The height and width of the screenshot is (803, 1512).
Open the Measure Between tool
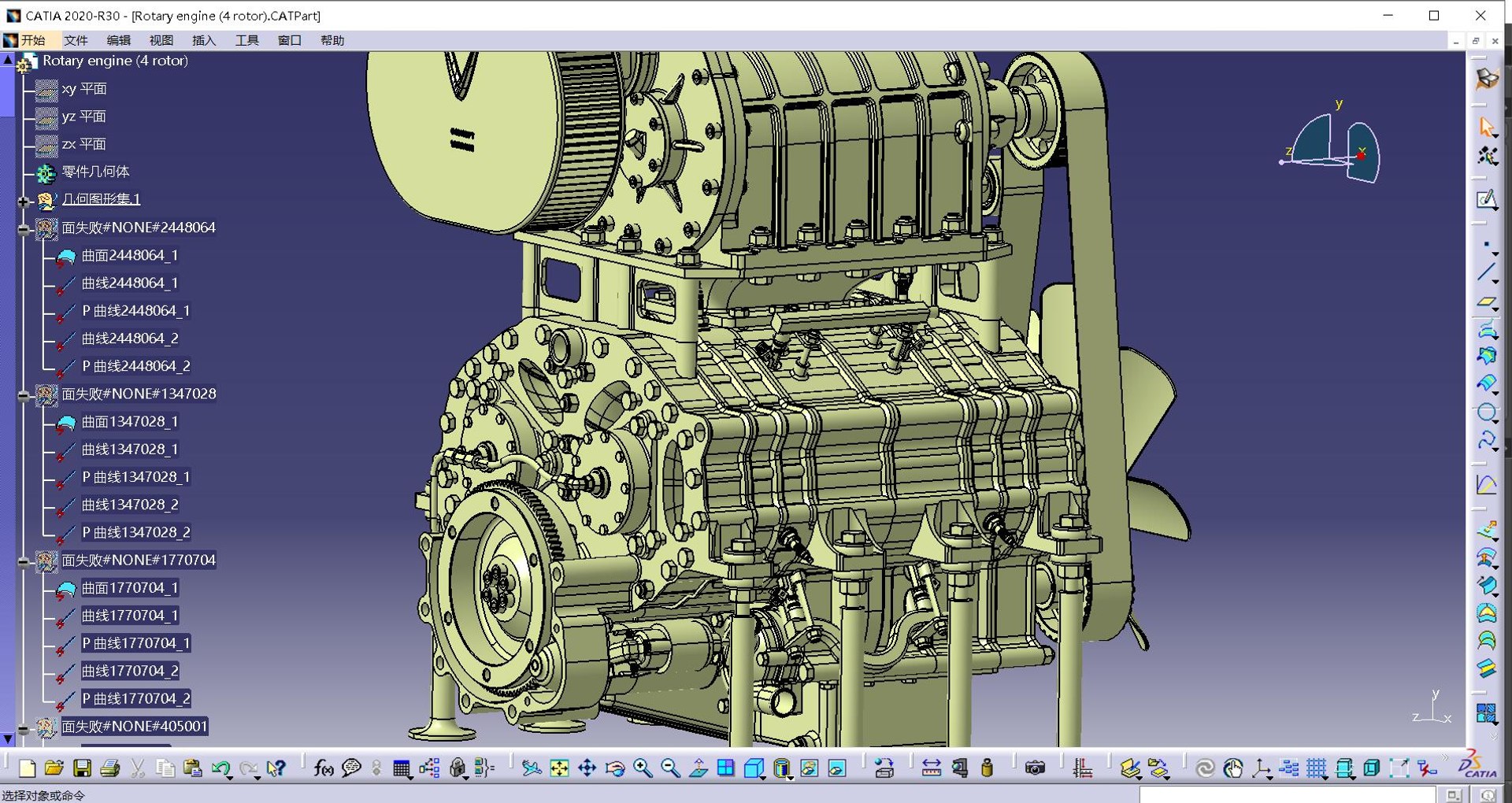coord(932,768)
